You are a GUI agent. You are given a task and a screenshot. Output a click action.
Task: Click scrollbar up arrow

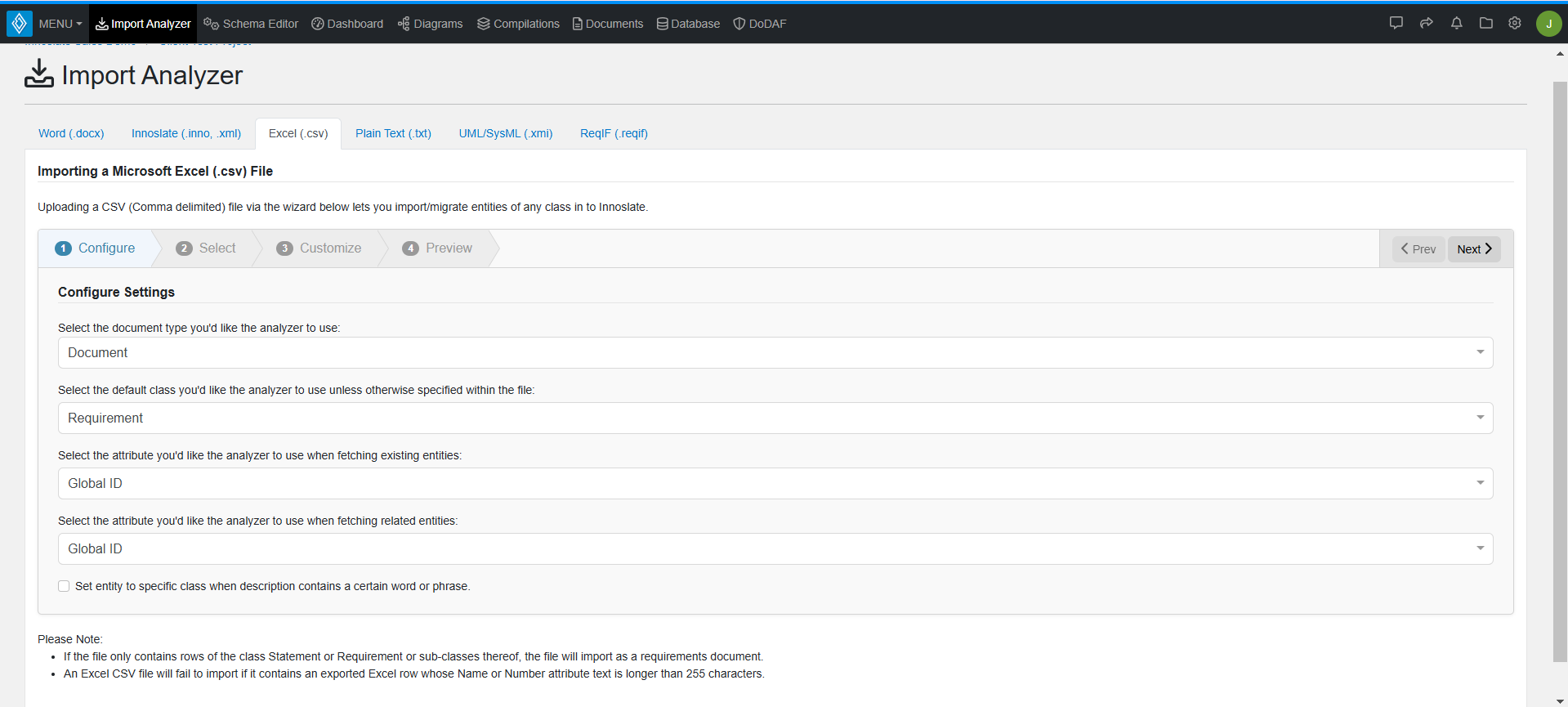[1560, 54]
